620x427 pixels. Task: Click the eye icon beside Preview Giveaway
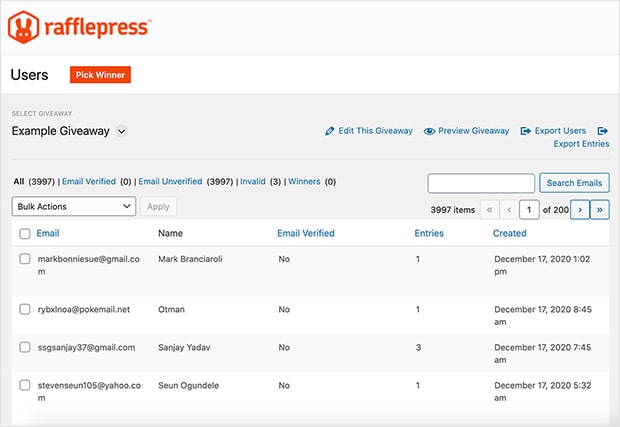(429, 131)
